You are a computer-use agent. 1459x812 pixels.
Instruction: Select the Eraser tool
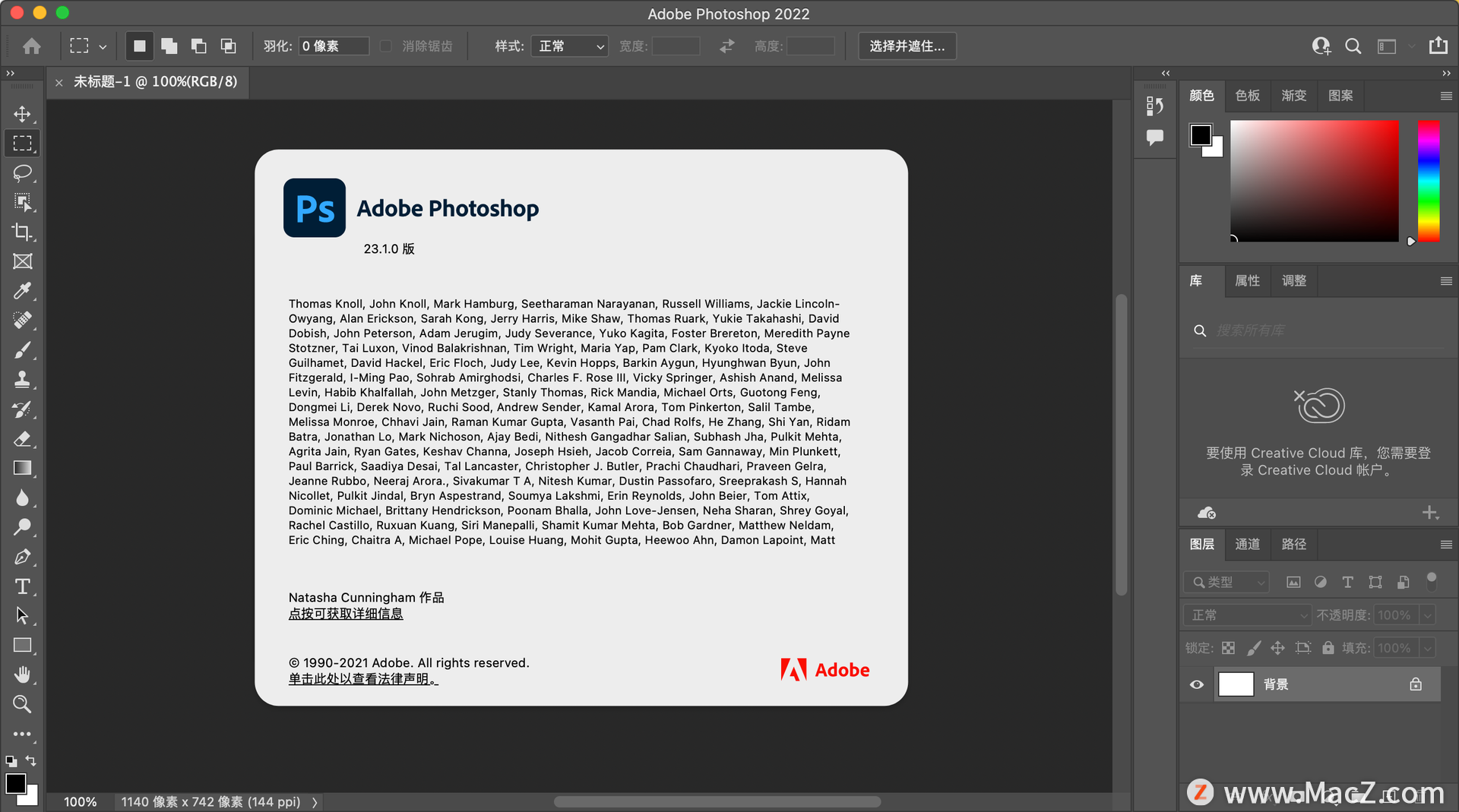(x=22, y=439)
